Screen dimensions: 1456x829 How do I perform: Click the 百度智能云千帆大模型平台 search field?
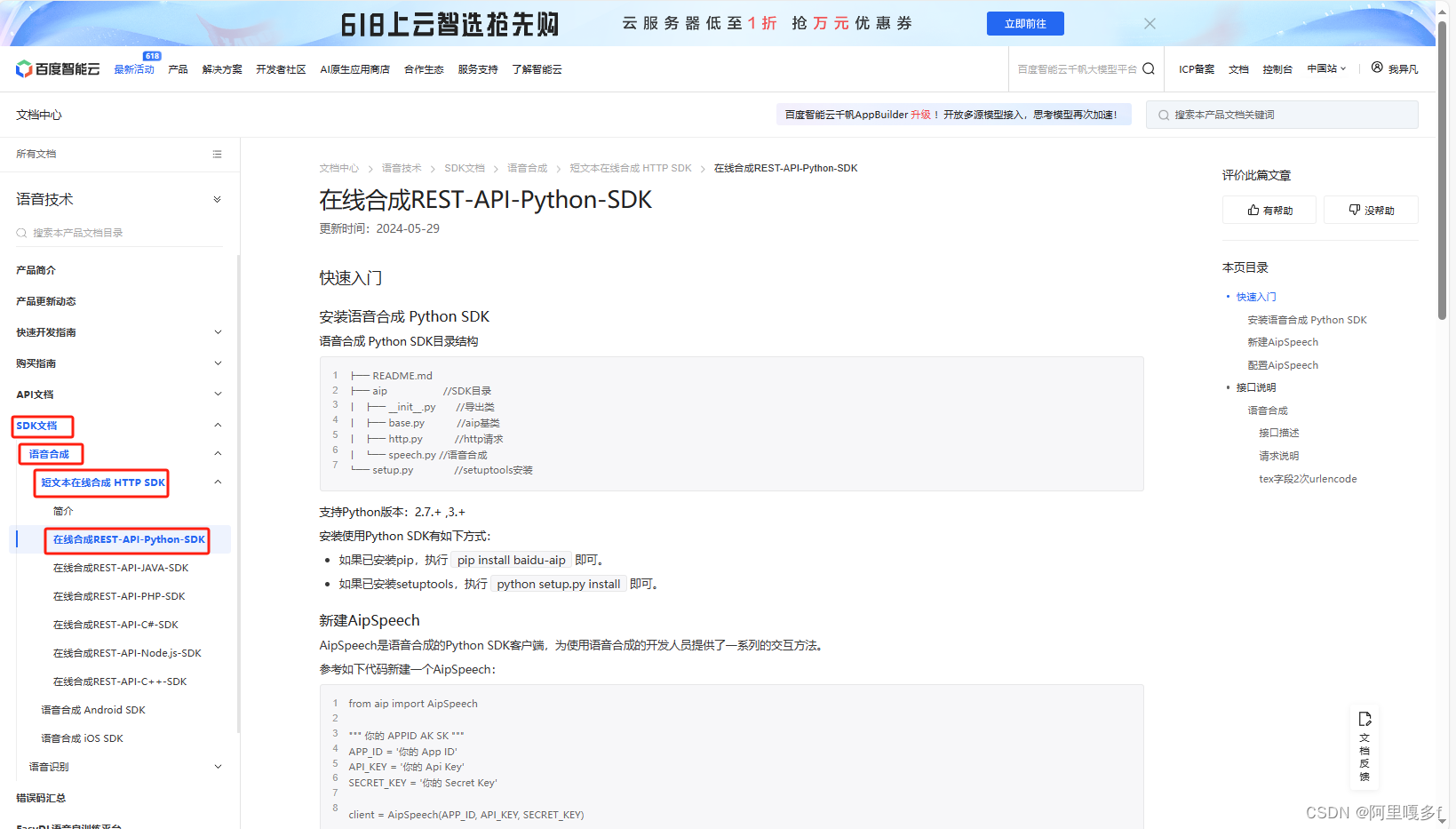pos(1077,68)
